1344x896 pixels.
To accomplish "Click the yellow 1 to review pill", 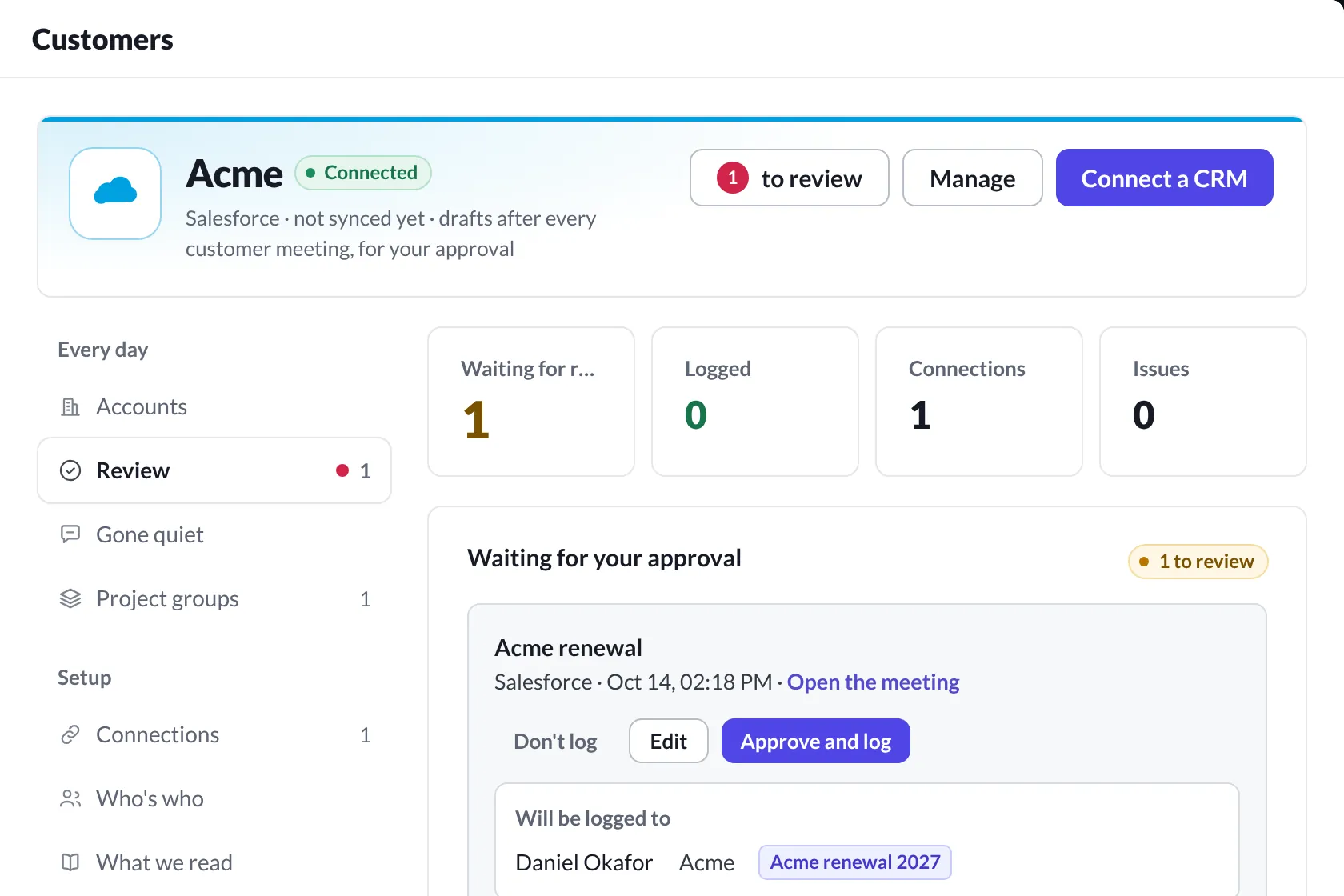I will click(1198, 562).
